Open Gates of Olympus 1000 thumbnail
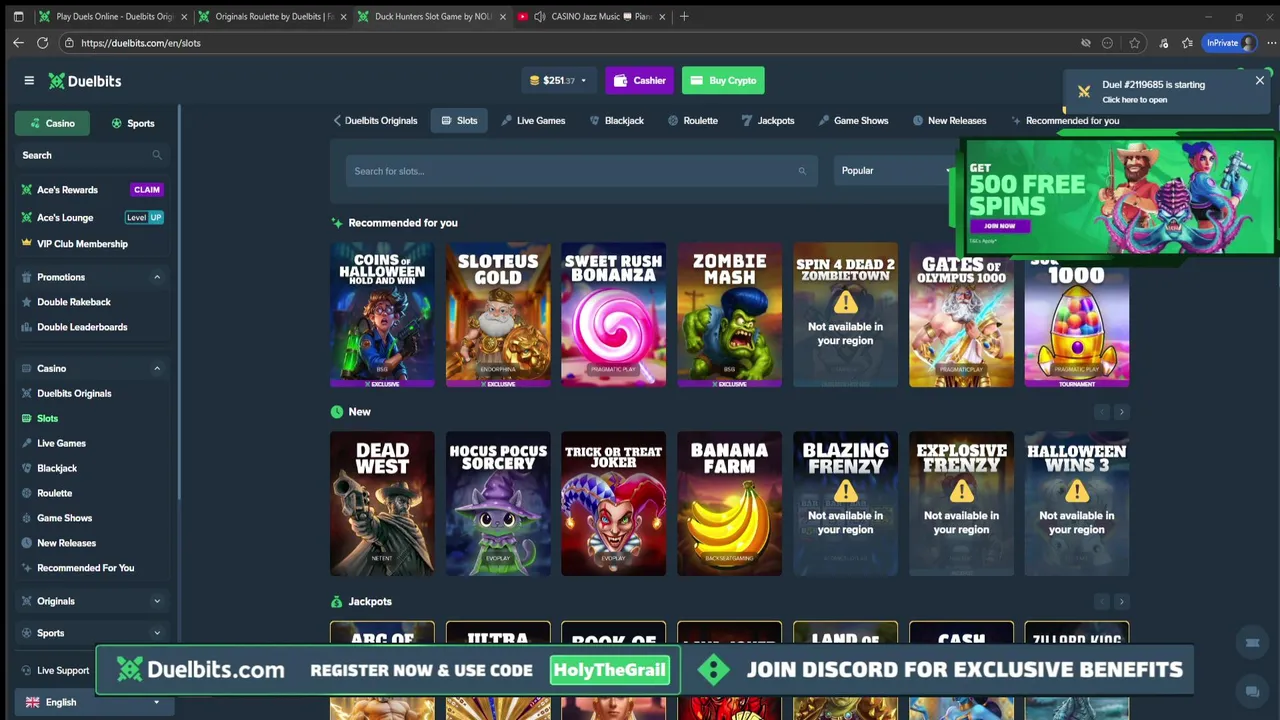 pyautogui.click(x=961, y=314)
